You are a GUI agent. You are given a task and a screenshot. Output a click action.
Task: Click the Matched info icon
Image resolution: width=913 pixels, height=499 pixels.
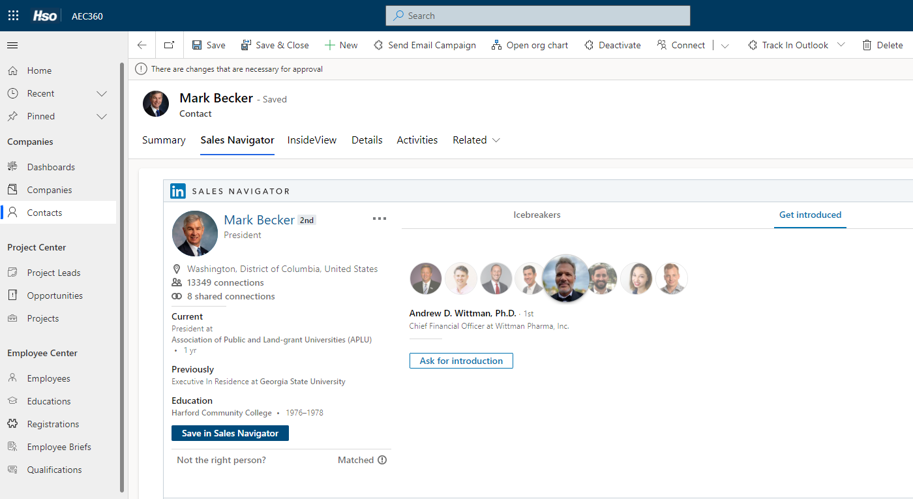pyautogui.click(x=382, y=460)
